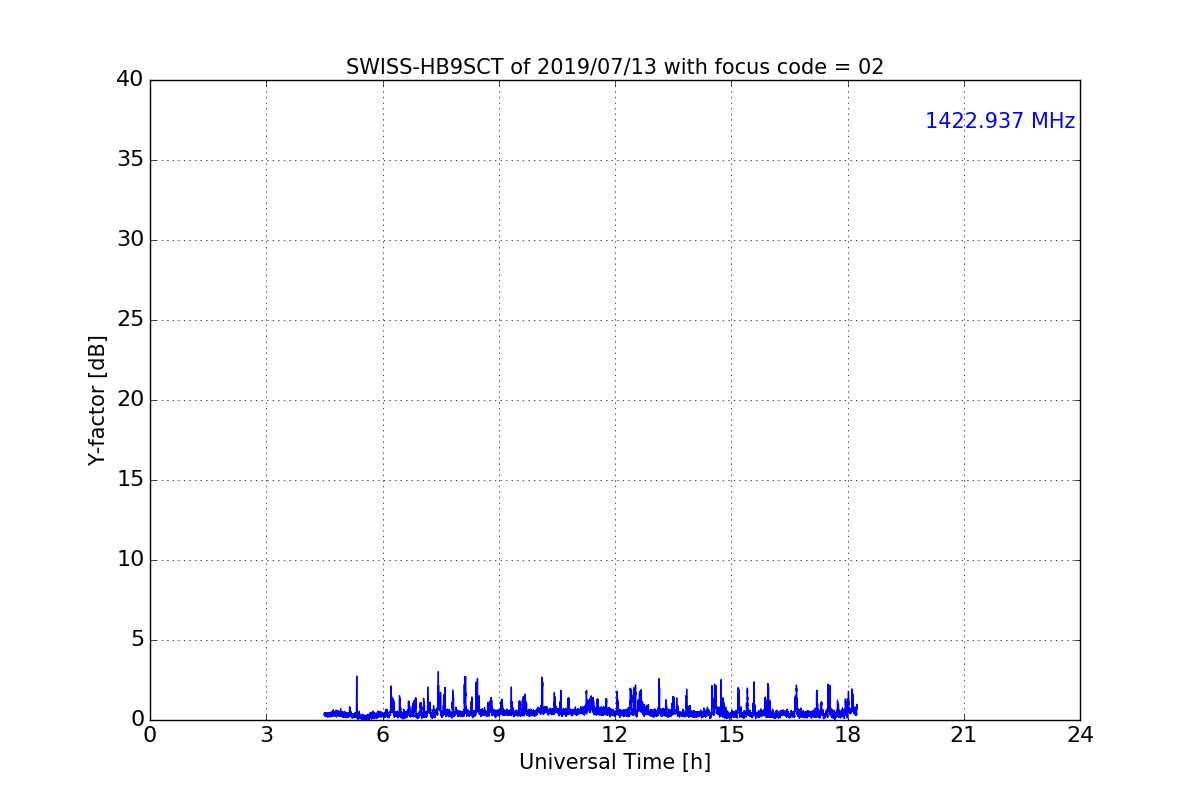Select the '1422.937 MHz' frequency label
The height and width of the screenshot is (800, 1200).
pos(1000,121)
